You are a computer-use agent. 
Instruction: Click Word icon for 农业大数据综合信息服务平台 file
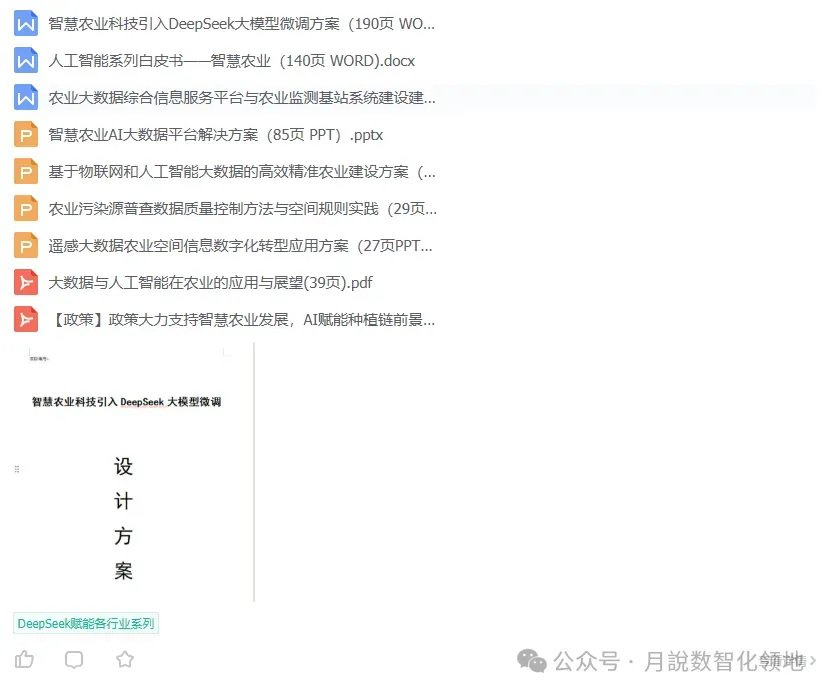(x=25, y=97)
